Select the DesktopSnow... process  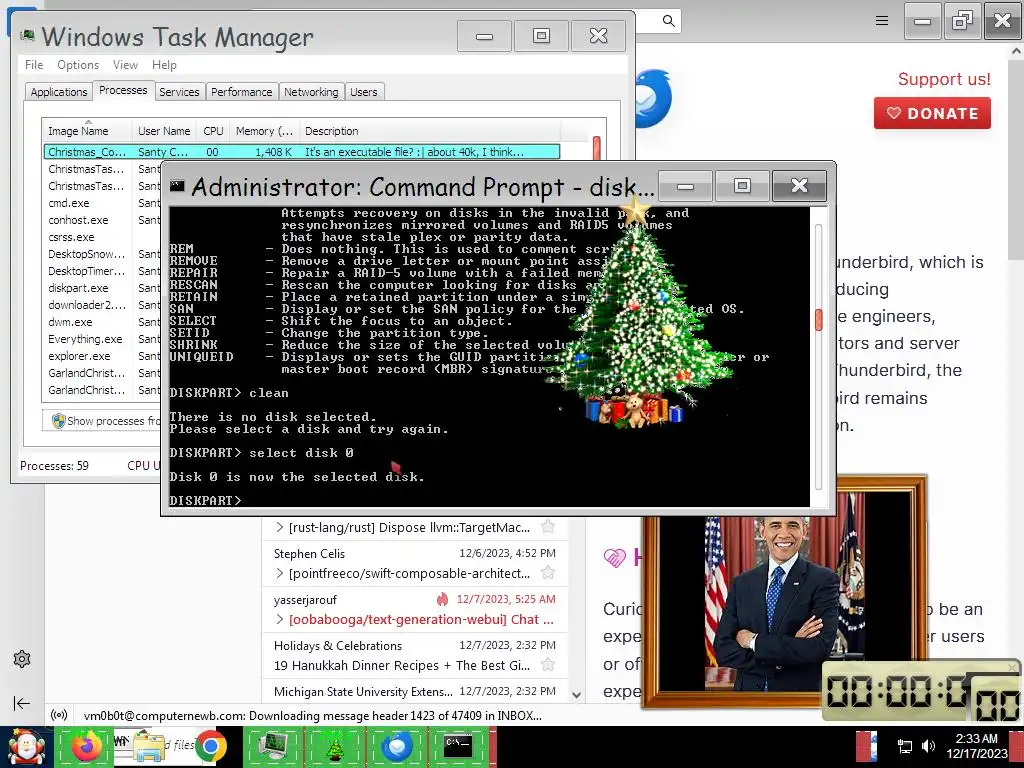click(x=86, y=254)
